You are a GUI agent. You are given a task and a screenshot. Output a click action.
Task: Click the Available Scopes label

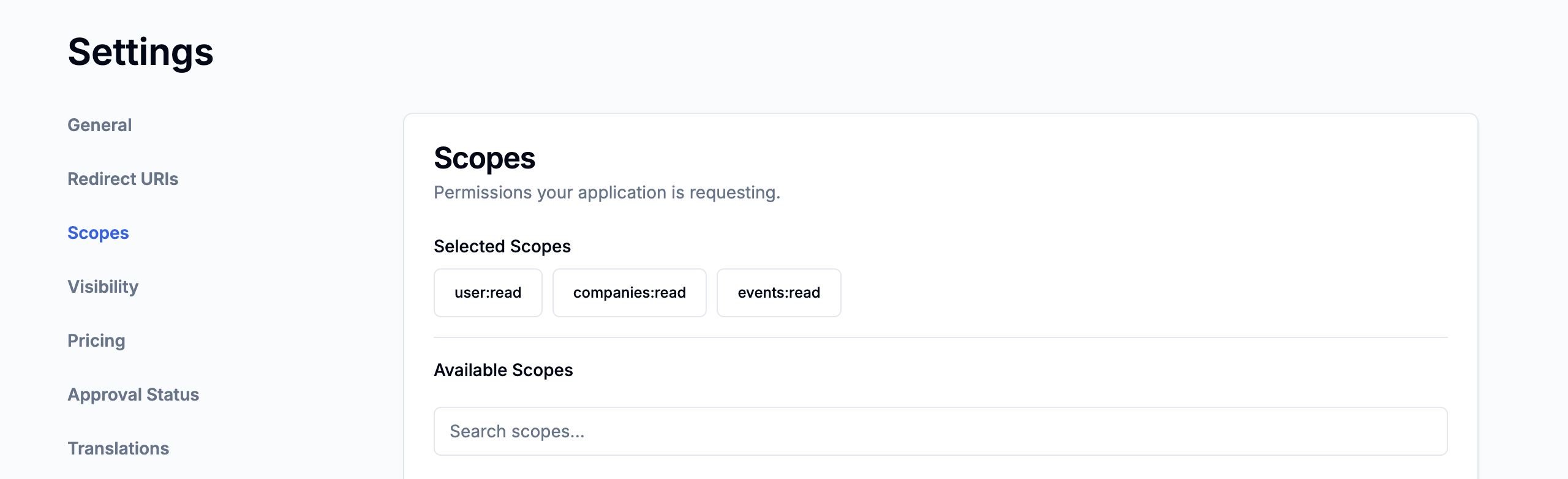point(503,370)
